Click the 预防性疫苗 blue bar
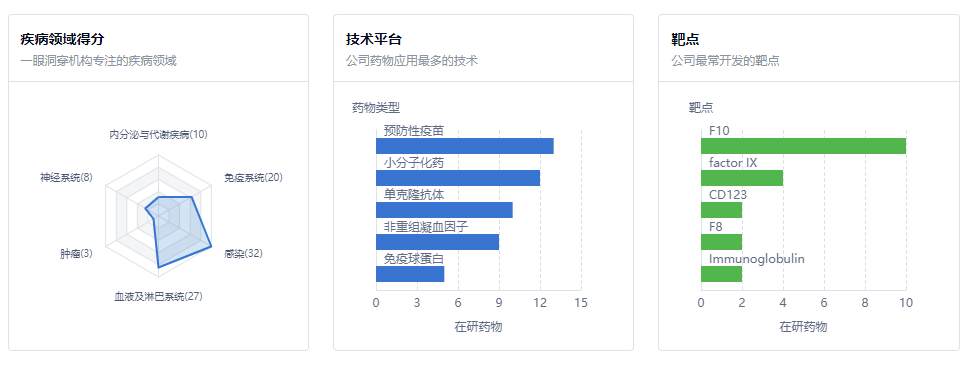The image size is (970, 366). point(465,146)
